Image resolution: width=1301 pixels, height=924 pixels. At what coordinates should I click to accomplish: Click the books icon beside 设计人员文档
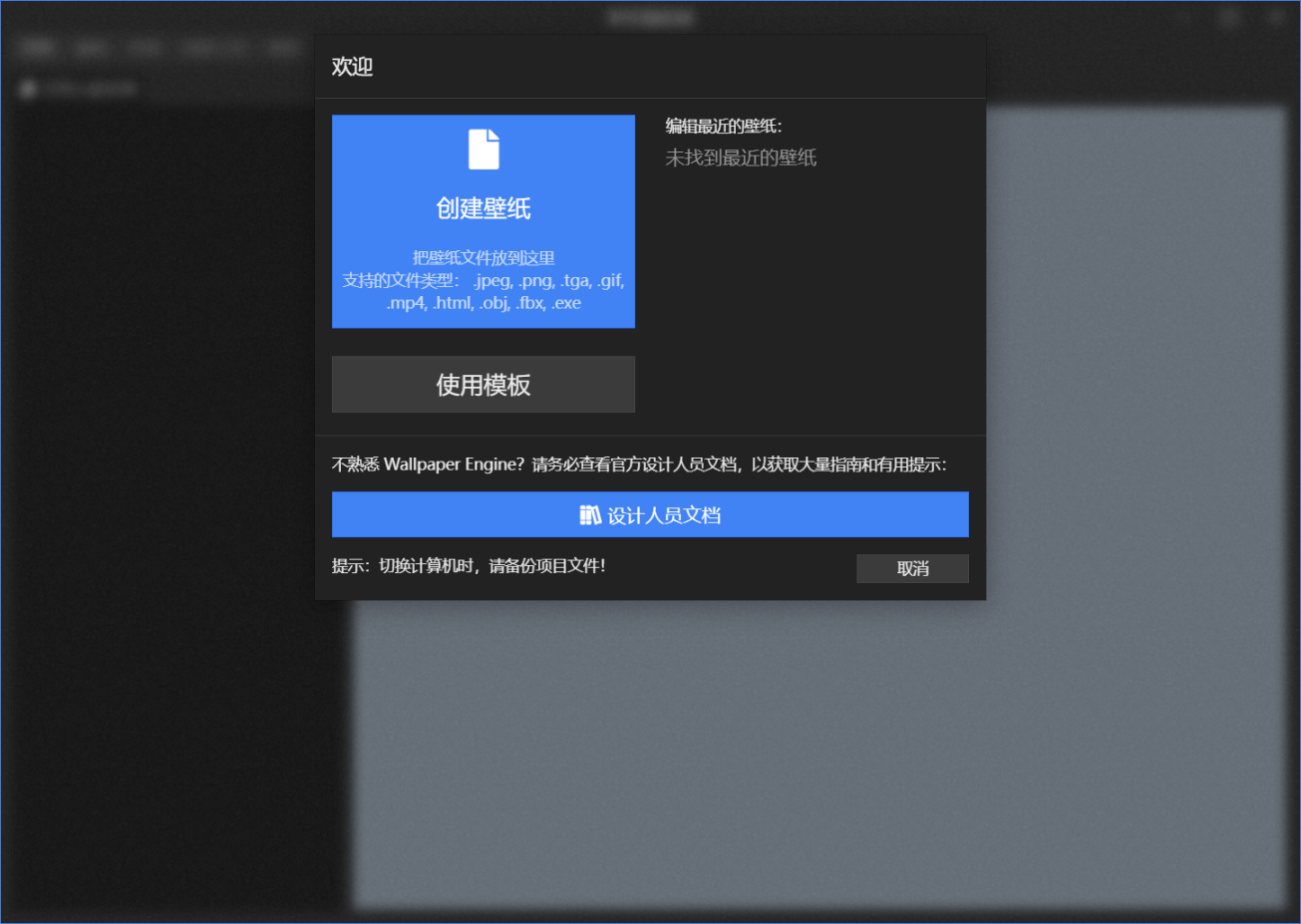[x=590, y=515]
